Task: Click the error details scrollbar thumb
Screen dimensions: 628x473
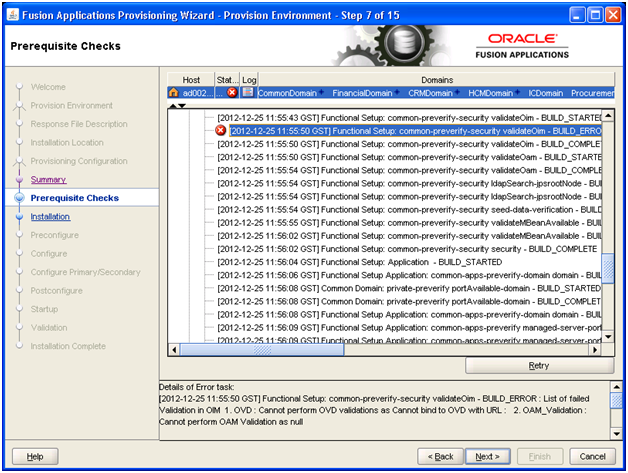Action: pos(616,401)
